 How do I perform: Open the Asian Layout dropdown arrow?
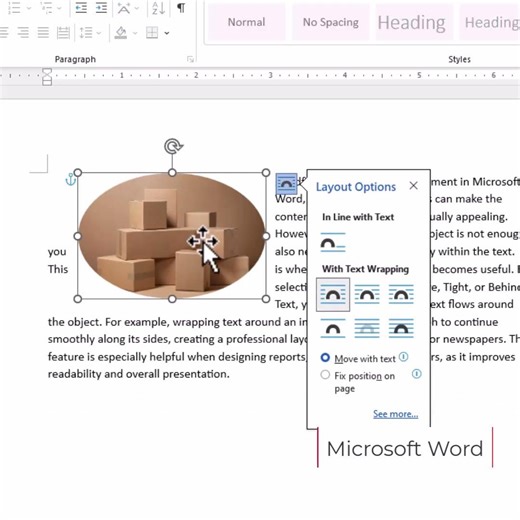pos(137,8)
